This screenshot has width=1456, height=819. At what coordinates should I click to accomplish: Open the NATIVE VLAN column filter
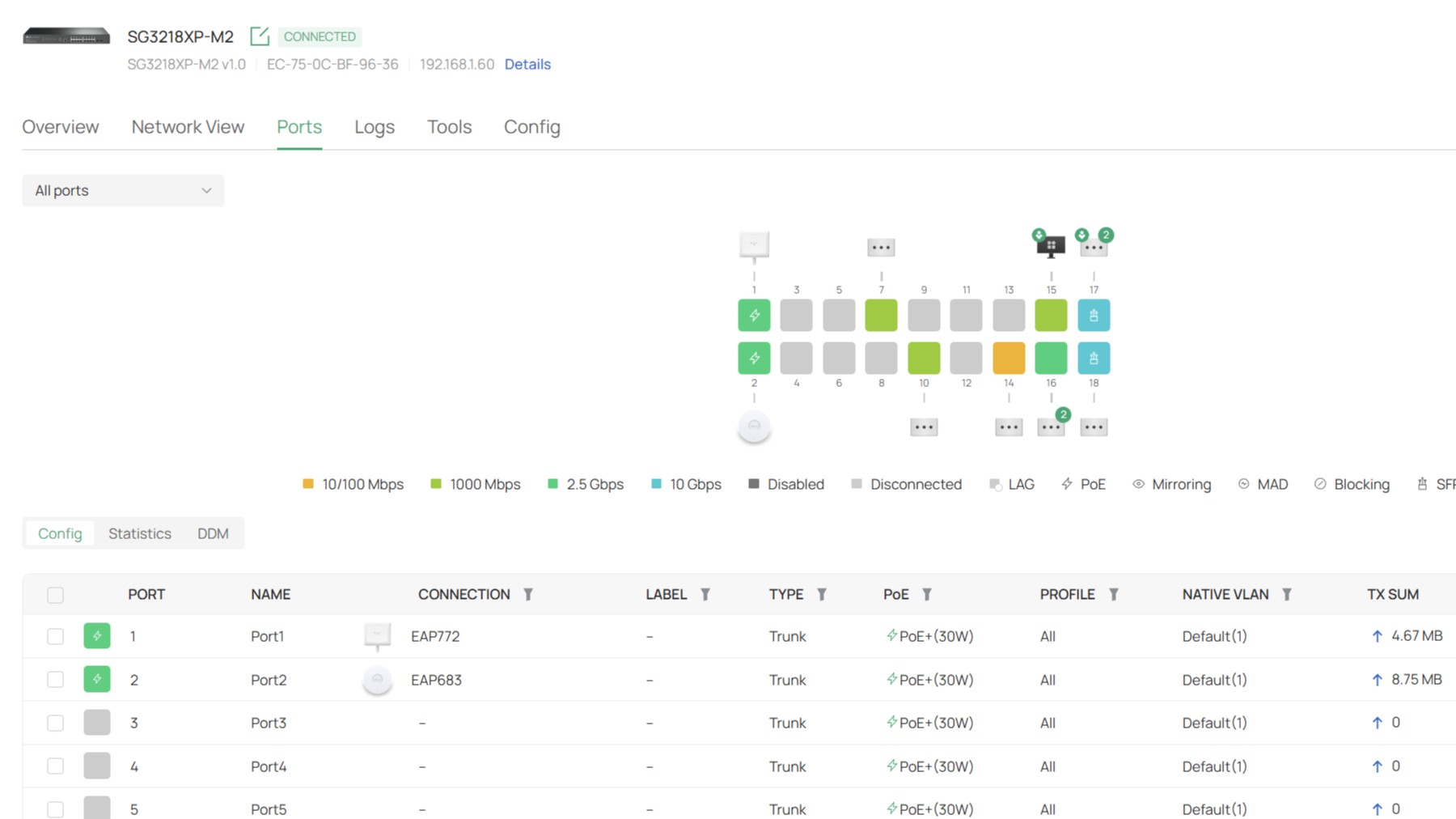click(1287, 595)
